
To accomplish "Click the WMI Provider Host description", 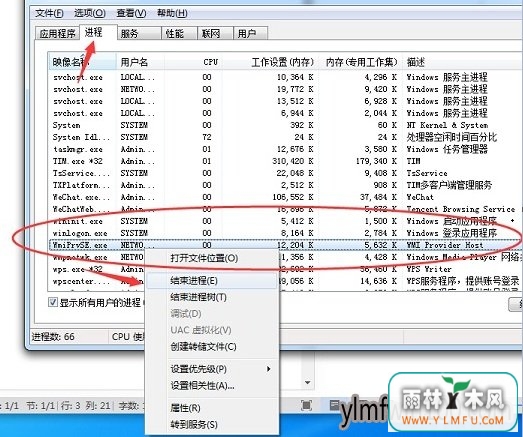I will pos(445,245).
